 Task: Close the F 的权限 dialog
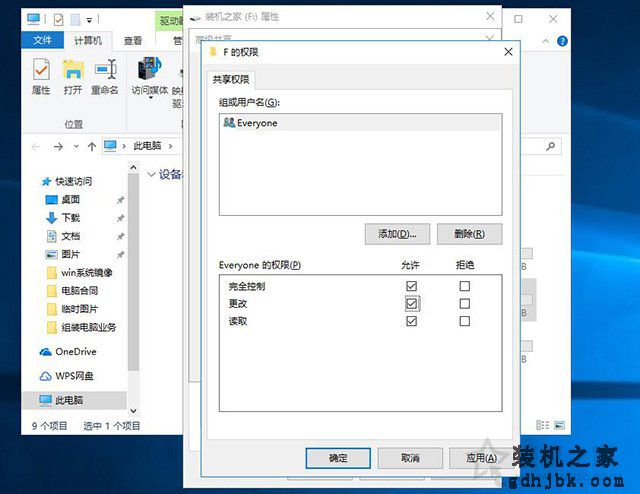[508, 52]
